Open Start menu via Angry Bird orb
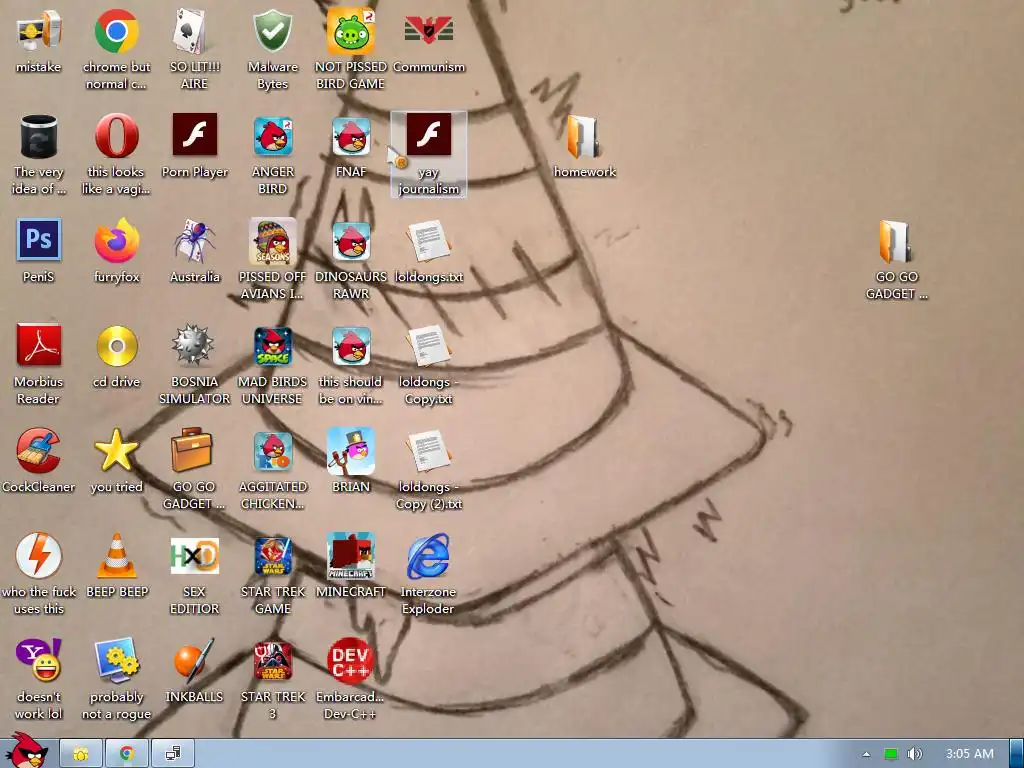 tap(26, 751)
